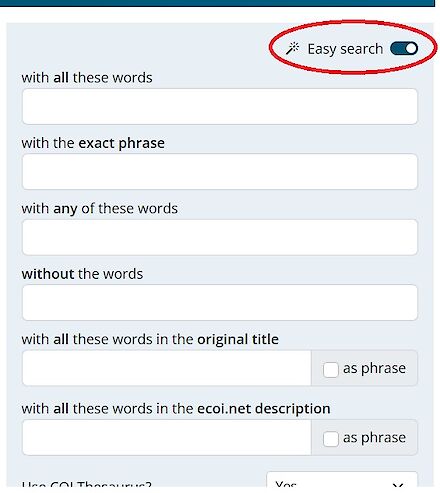This screenshot has height=493, width=440.
Task: Click the ecoi.net description words input
Action: [x=167, y=437]
